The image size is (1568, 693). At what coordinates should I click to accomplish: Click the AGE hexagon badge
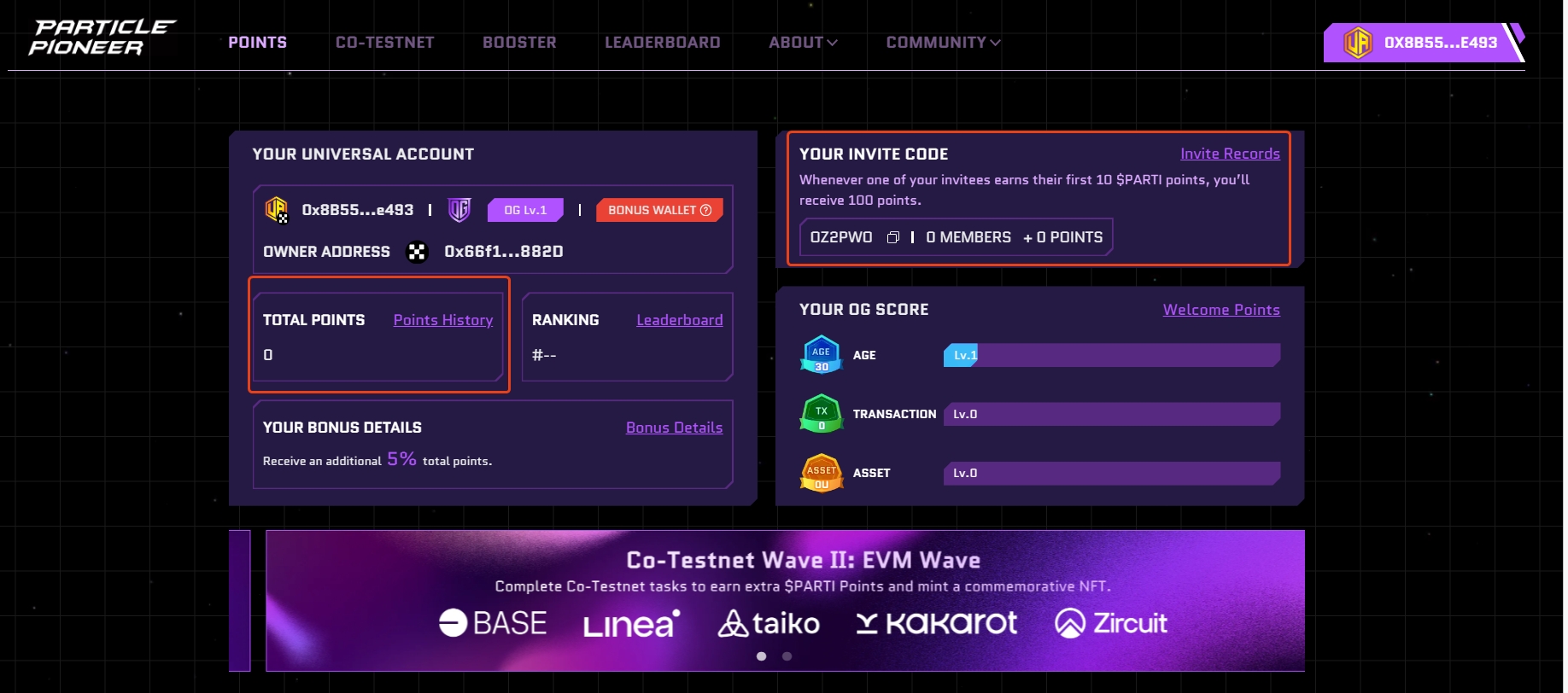(x=821, y=355)
